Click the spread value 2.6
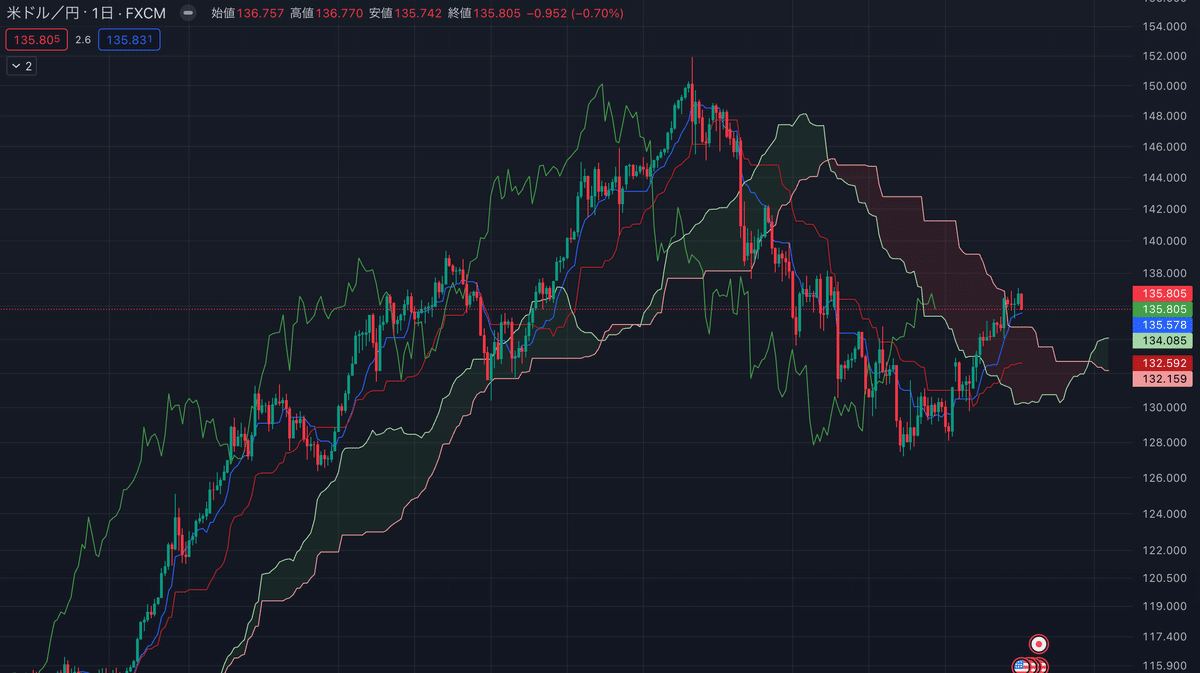This screenshot has width=1200, height=673. click(x=83, y=40)
